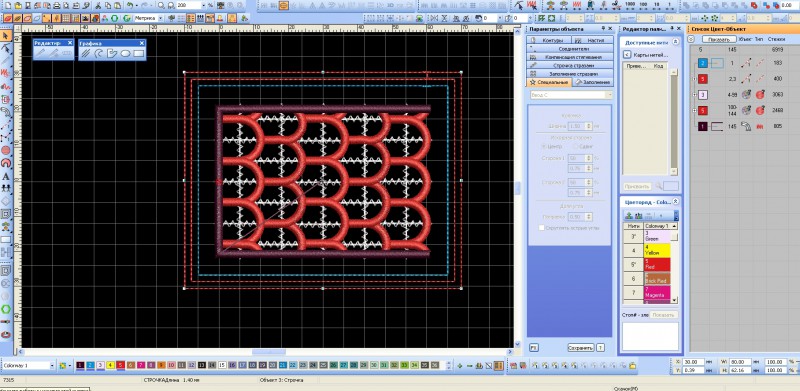800x391 pixels.
Task: Click the Print icon in top toolbar
Action: click(x=57, y=6)
